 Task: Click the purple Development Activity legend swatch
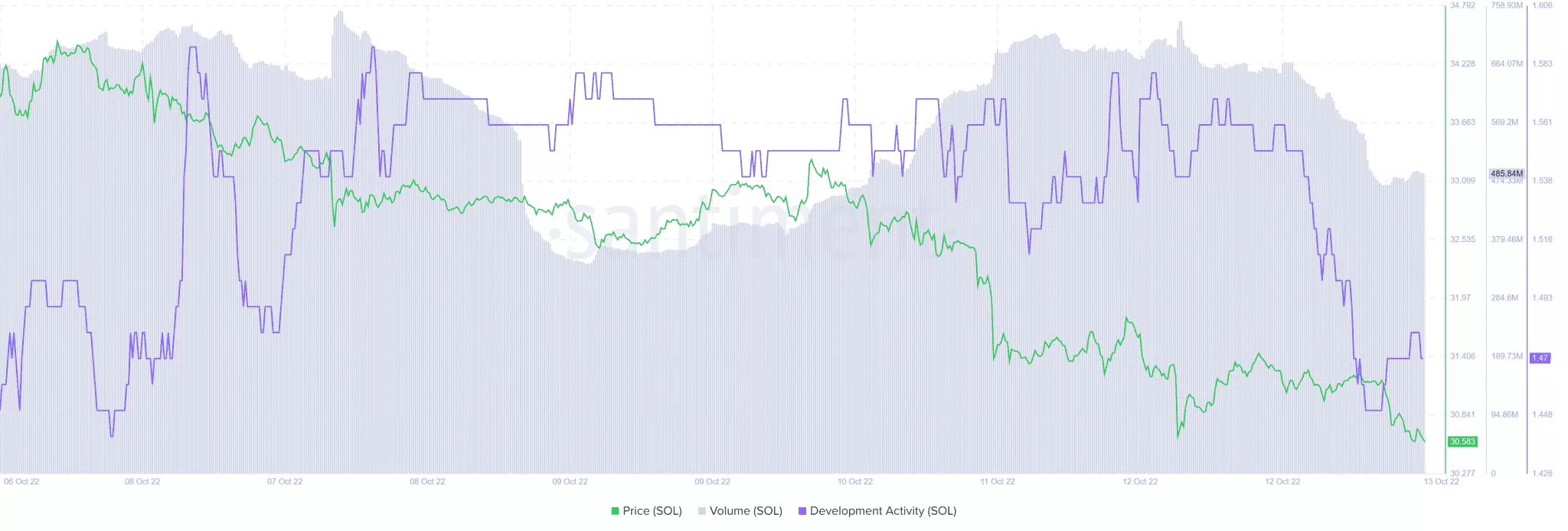802,511
